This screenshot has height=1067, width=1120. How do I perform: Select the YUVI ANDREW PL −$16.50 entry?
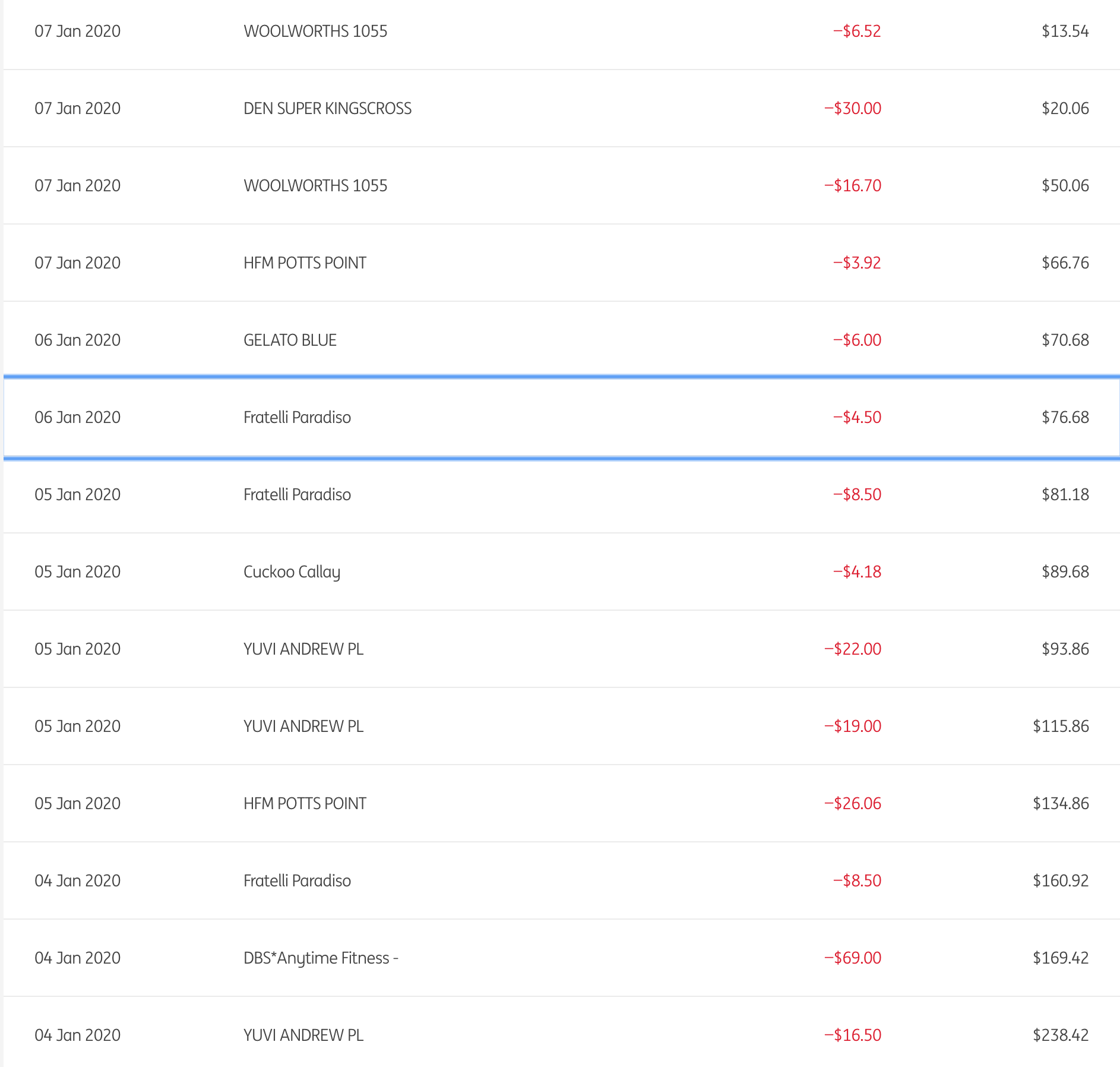[303, 1035]
